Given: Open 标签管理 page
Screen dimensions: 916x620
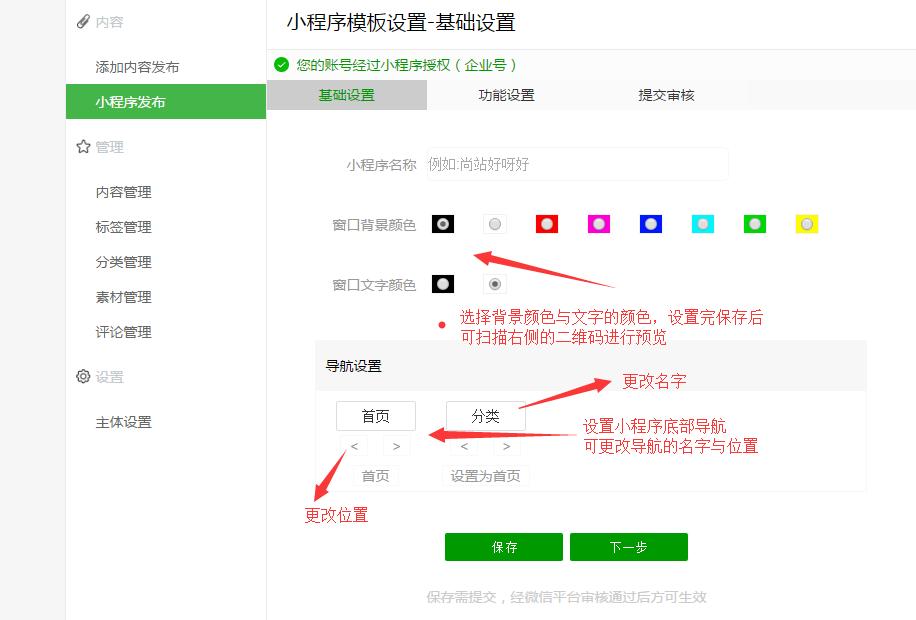Looking at the screenshot, I should [123, 227].
